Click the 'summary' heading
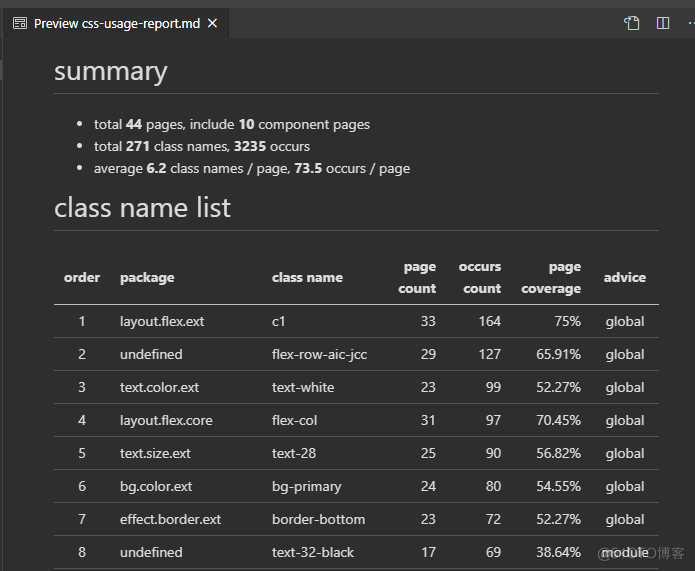 coord(110,72)
